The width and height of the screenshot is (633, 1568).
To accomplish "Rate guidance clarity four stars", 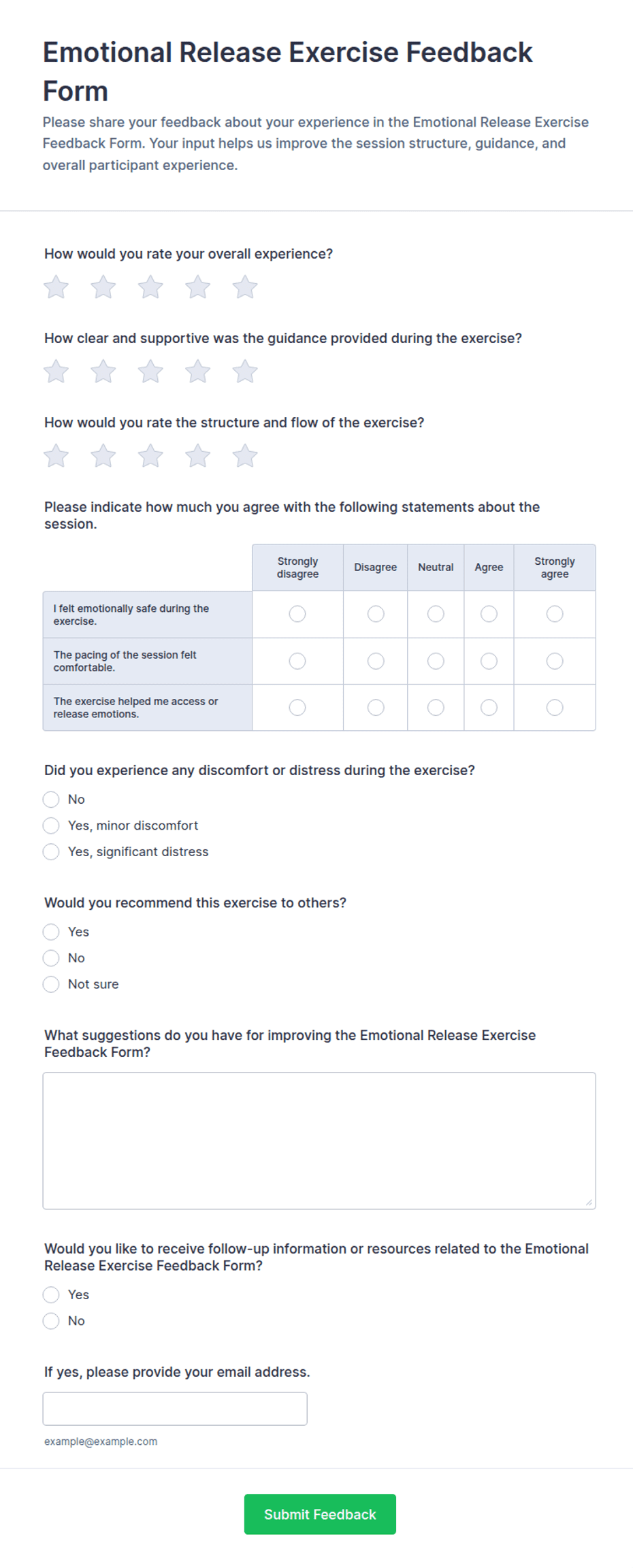I will 198,372.
